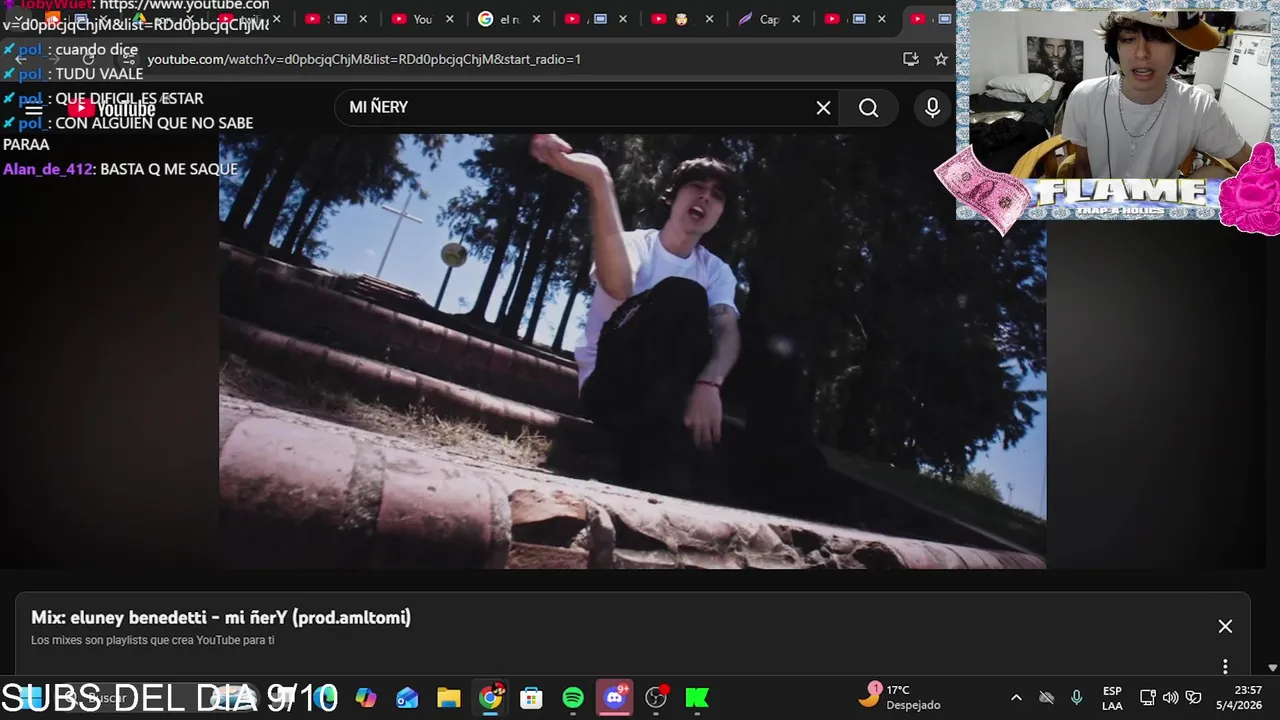The height and width of the screenshot is (720, 1280).
Task: Go to YouTube home via logo
Action: click(x=112, y=109)
